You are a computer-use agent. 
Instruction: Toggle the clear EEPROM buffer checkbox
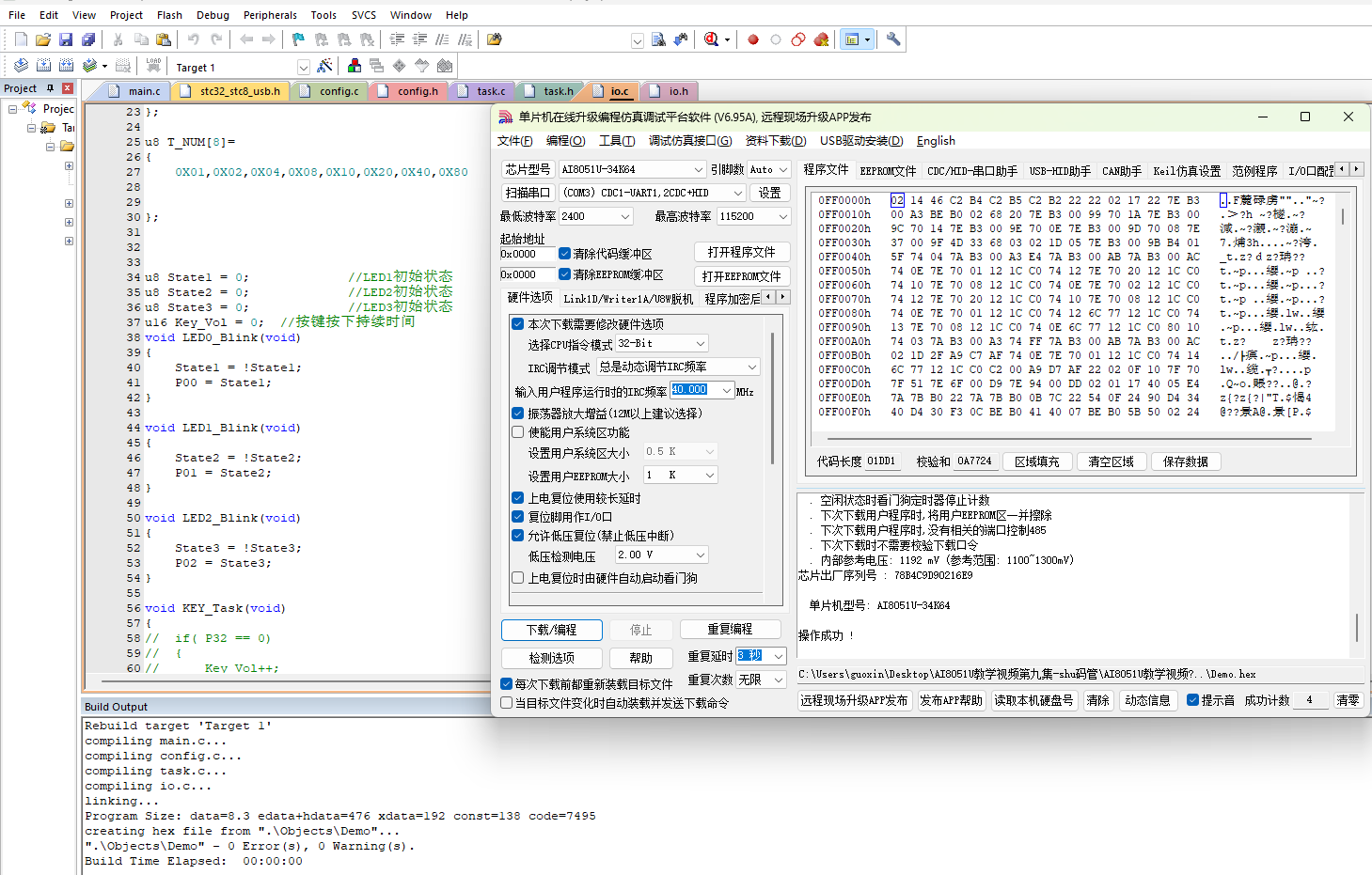564,274
